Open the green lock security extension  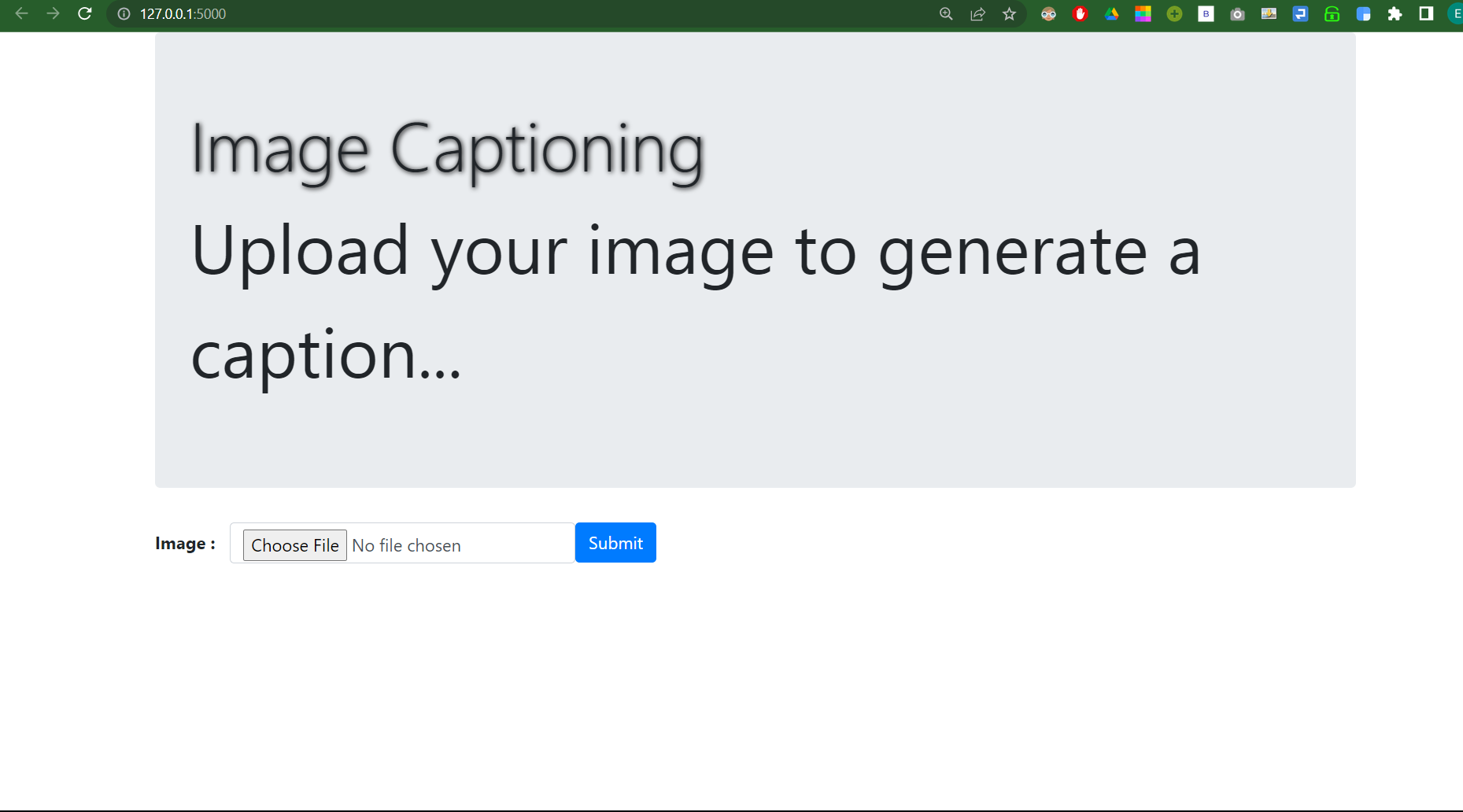point(1332,13)
